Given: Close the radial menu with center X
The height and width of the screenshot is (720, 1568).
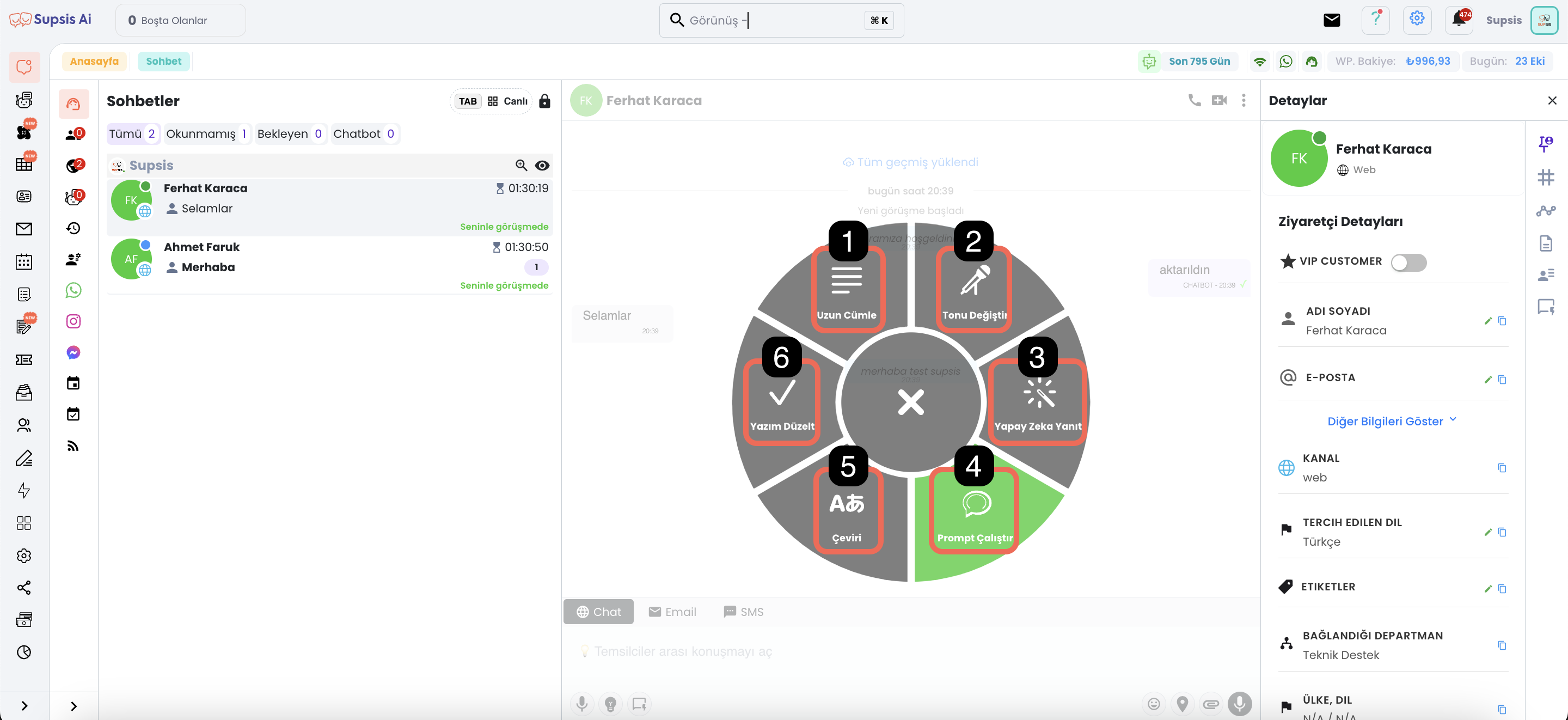Looking at the screenshot, I should coord(911,402).
